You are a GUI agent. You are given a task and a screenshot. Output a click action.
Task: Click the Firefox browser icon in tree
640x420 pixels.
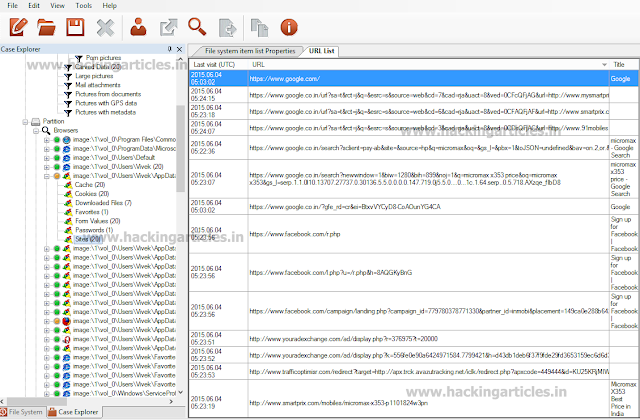point(67,321)
